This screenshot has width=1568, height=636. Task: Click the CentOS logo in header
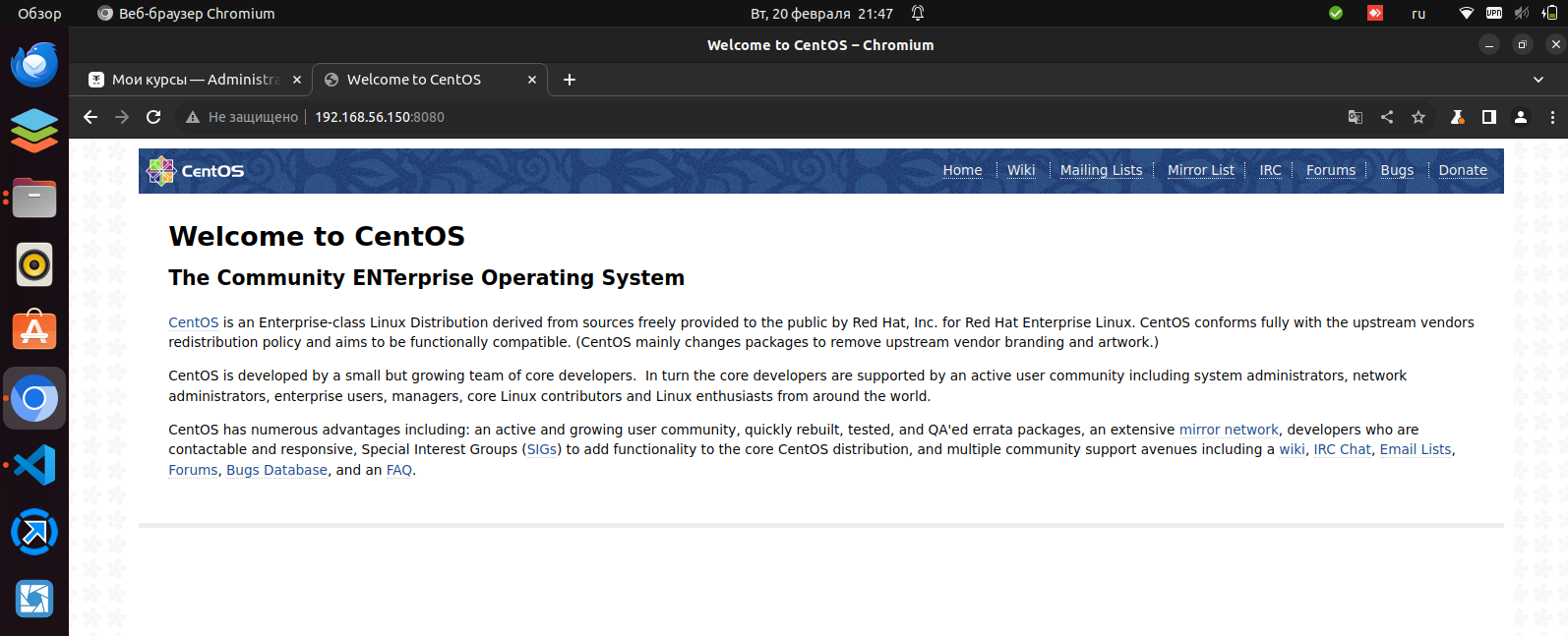[196, 171]
